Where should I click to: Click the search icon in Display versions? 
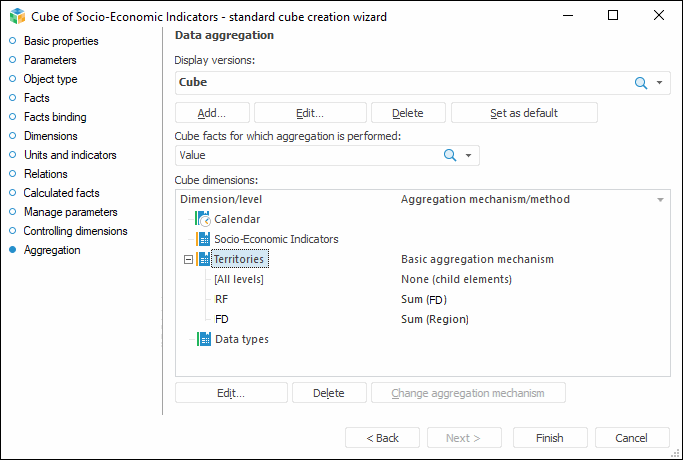click(641, 83)
